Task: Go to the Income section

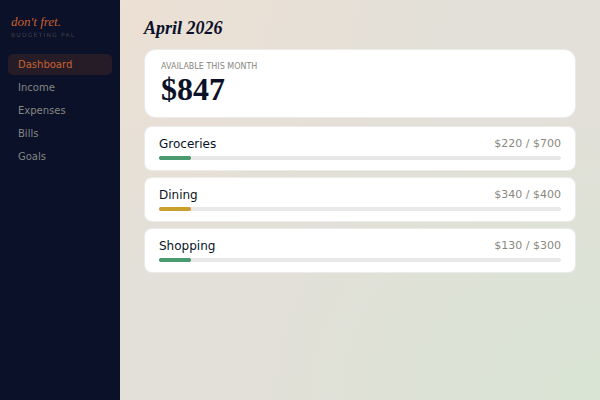Action: 36,87
